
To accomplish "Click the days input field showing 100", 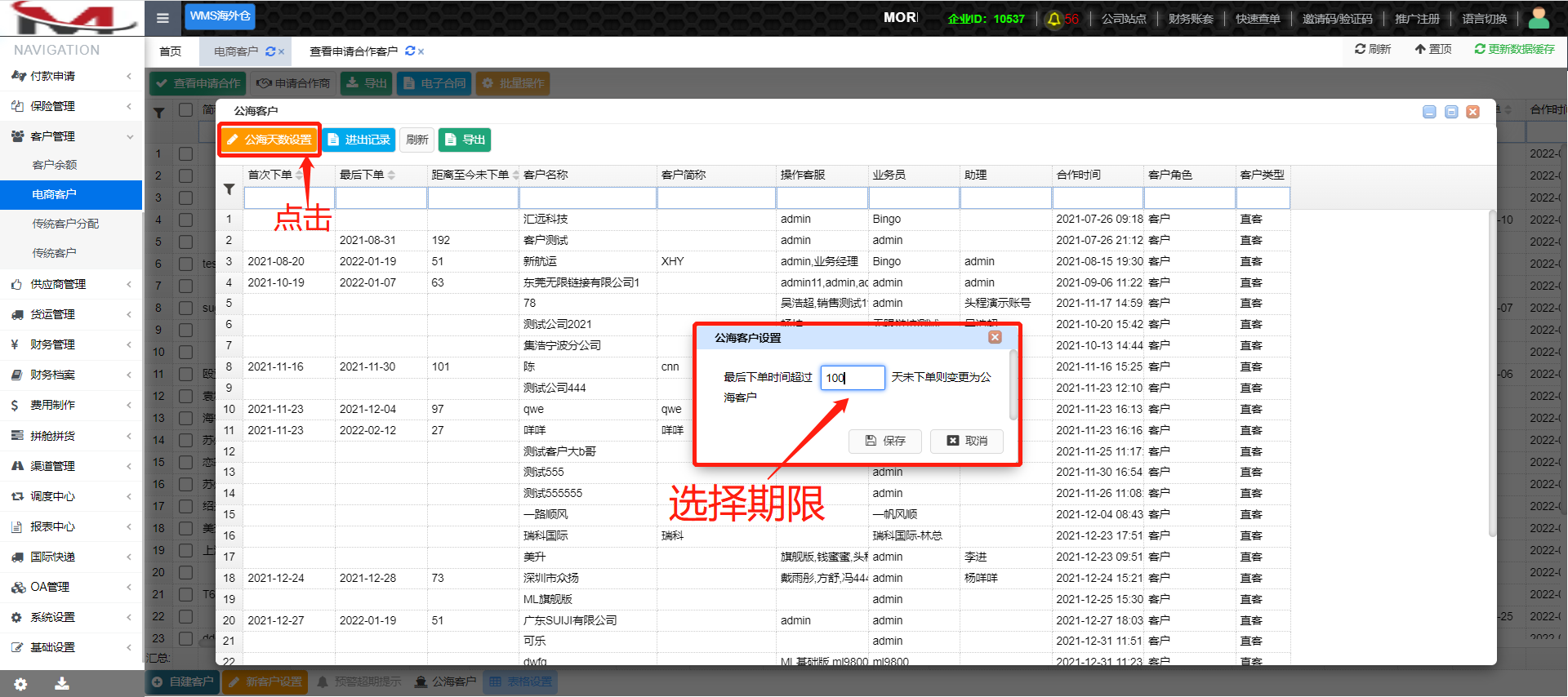I will click(852, 378).
